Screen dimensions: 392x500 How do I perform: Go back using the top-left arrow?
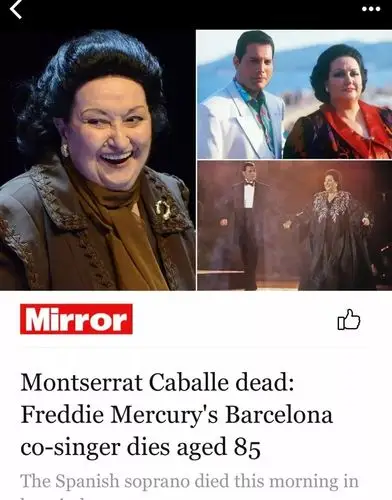[15, 9]
